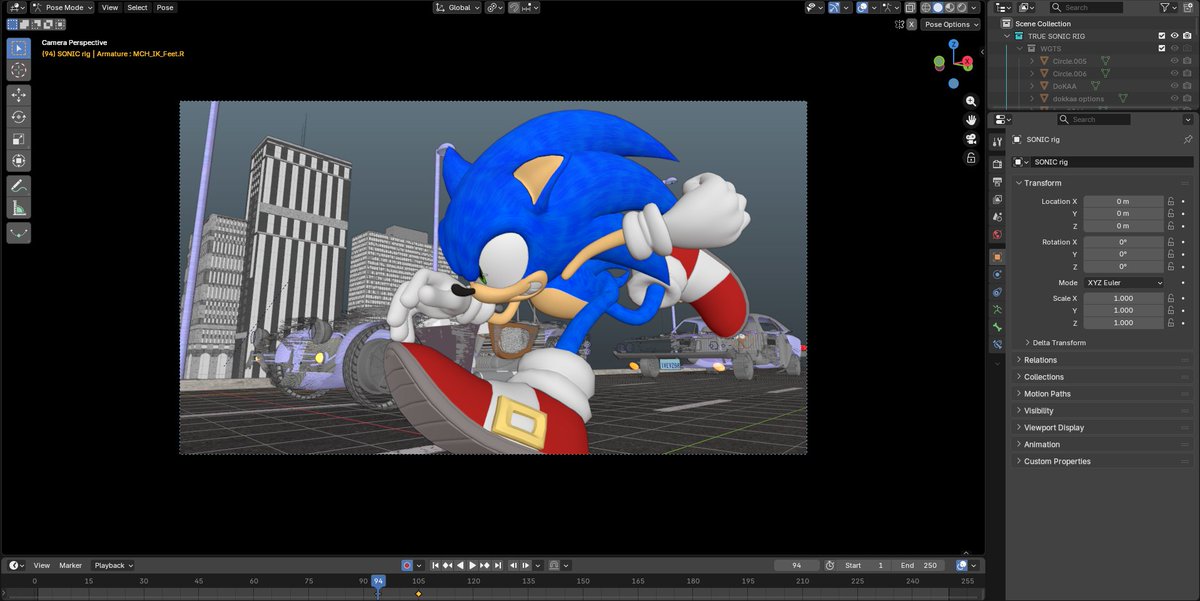This screenshot has width=1200, height=601.
Task: Lock the Location X field
Action: click(1171, 201)
